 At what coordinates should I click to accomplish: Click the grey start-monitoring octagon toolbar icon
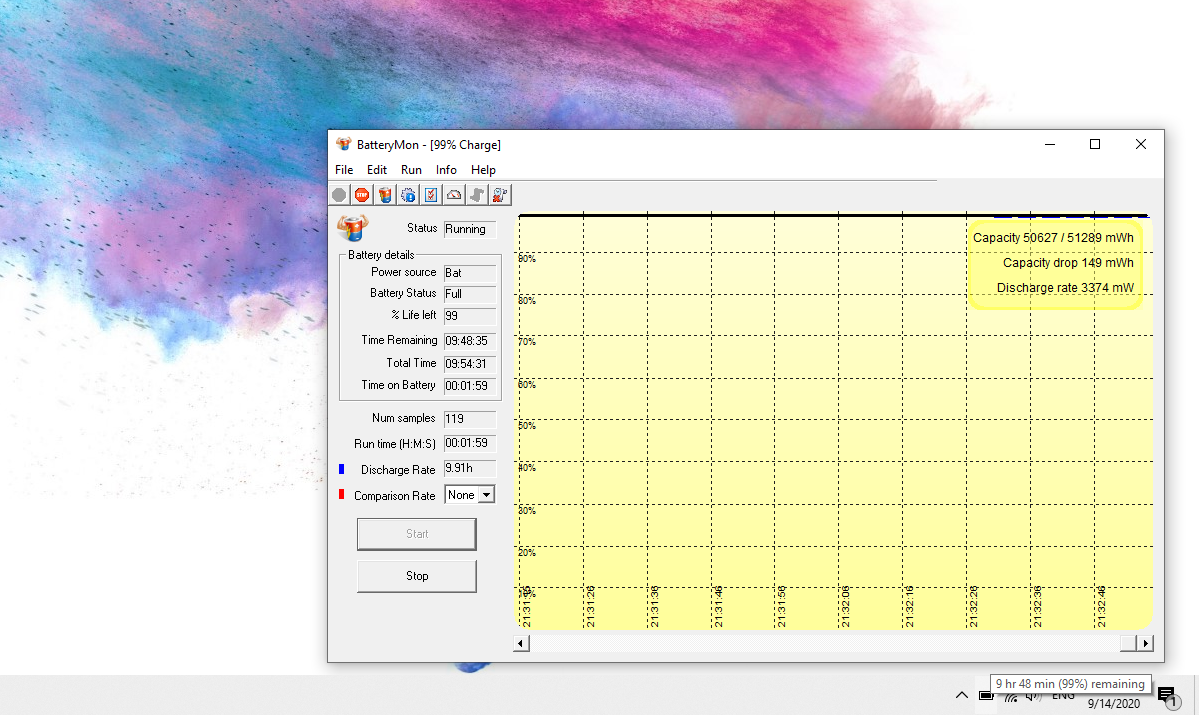(339, 195)
